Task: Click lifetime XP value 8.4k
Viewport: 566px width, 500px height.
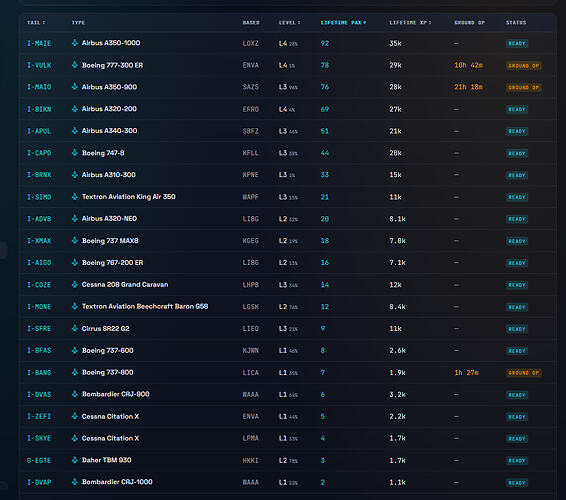Action: (397, 307)
